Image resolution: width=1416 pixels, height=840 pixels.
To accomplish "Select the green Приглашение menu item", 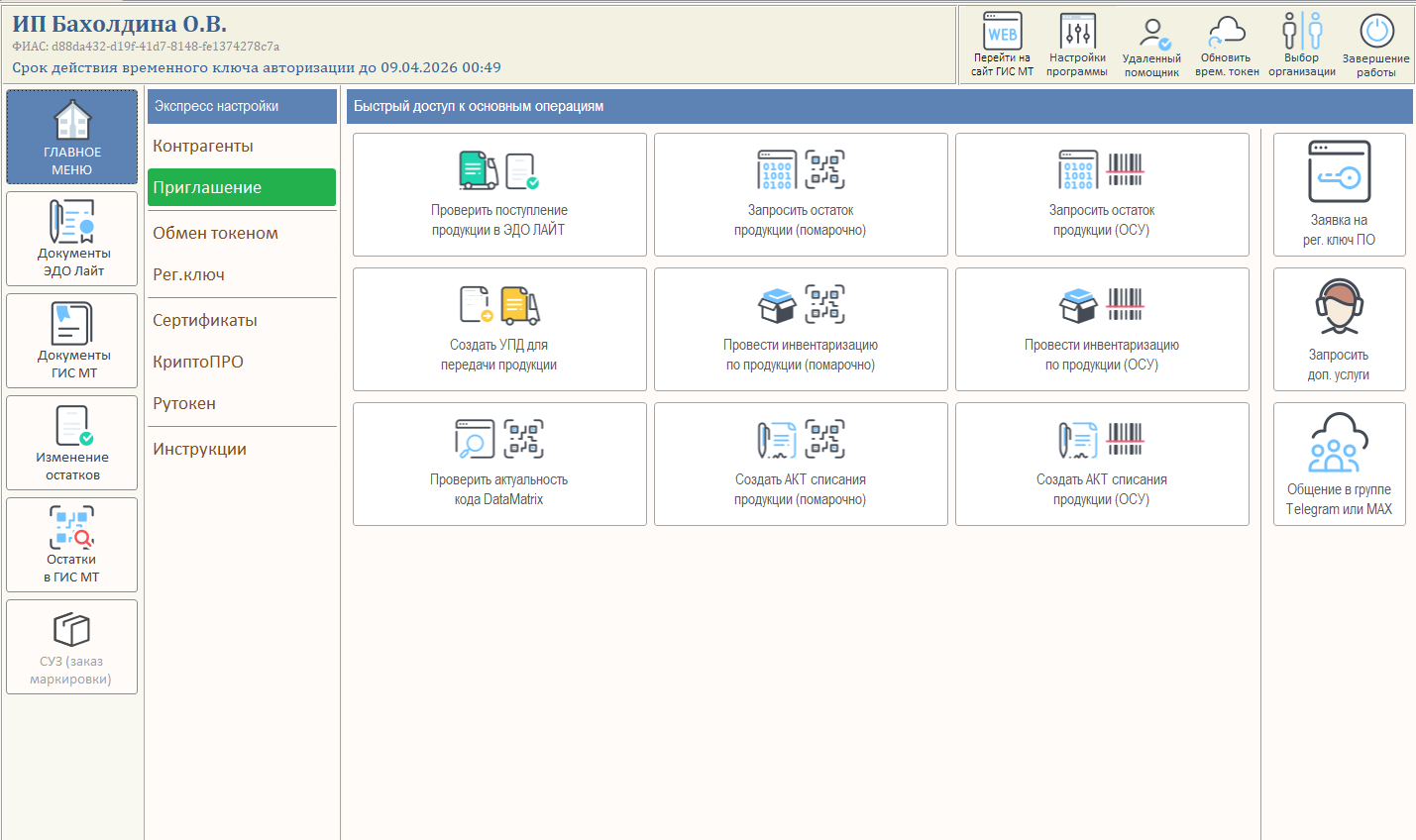I will click(x=242, y=187).
